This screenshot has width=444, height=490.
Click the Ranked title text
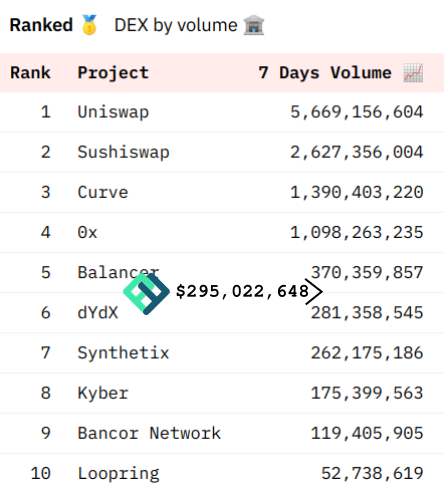(x=41, y=25)
